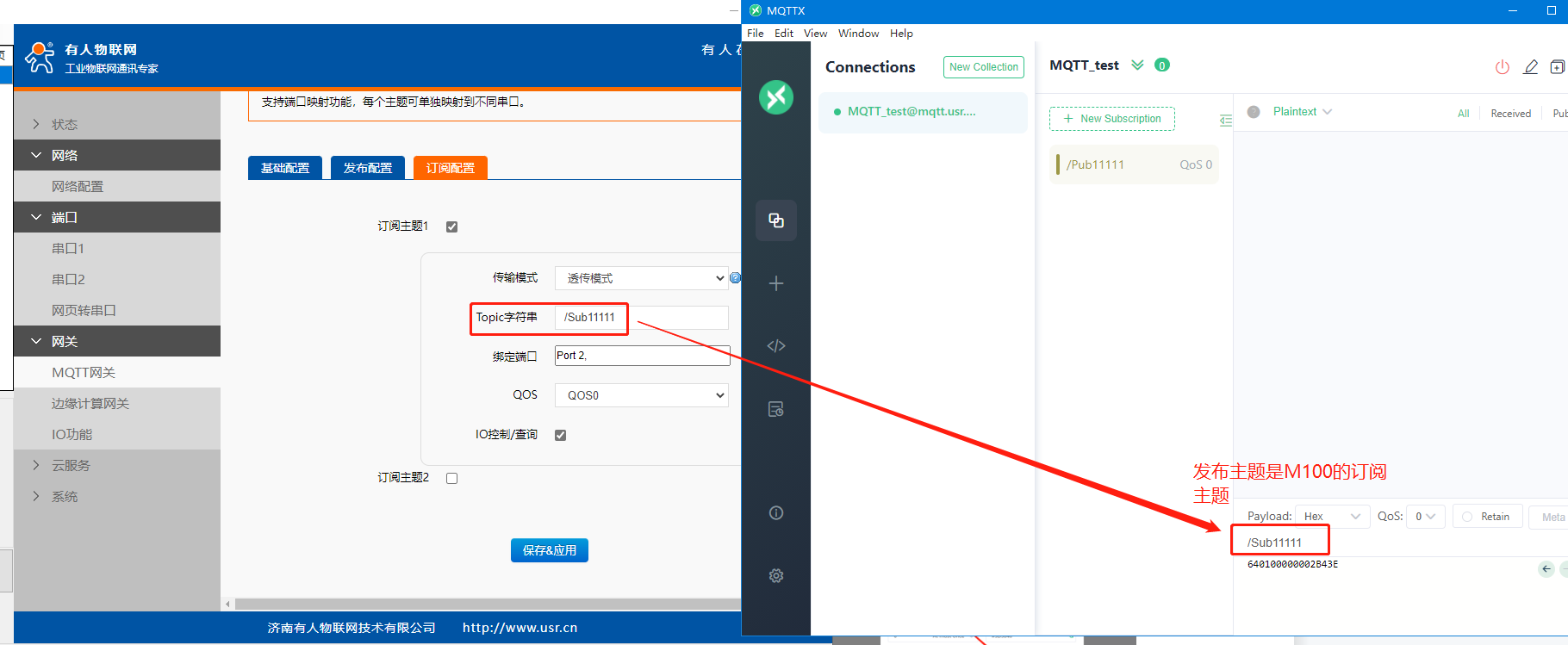Click the plus icon for new connection

click(775, 283)
